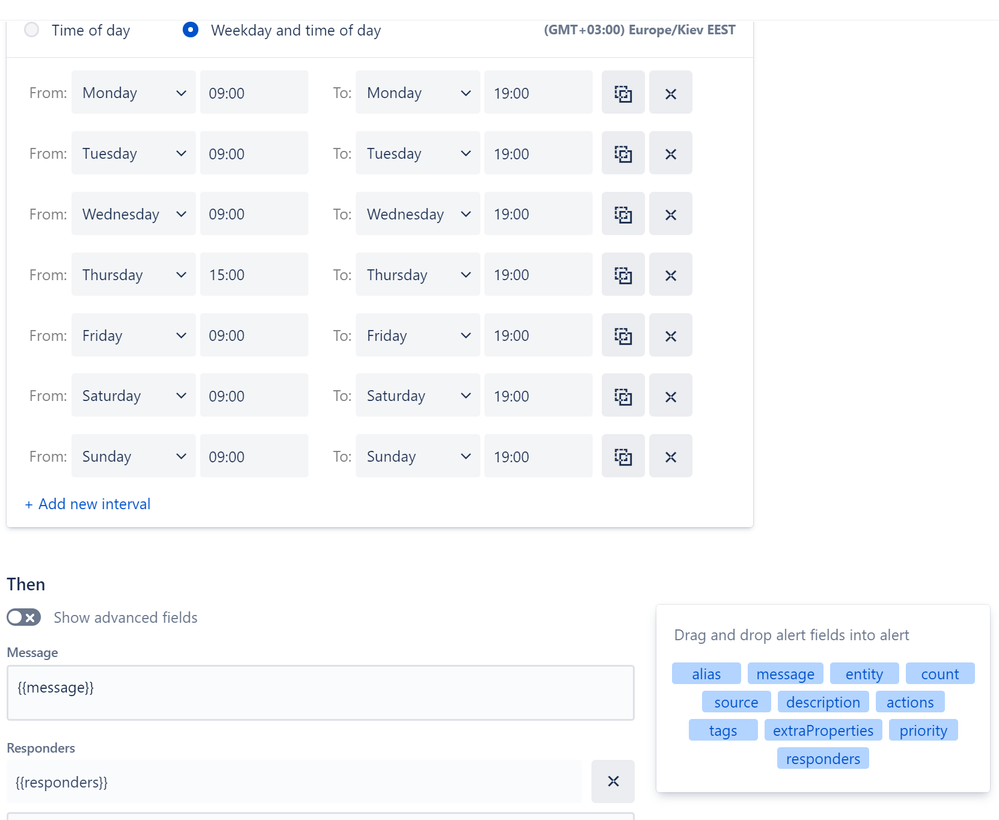Expand the To Thursday weekday dropdown
The height and width of the screenshot is (820, 999).
(x=418, y=275)
